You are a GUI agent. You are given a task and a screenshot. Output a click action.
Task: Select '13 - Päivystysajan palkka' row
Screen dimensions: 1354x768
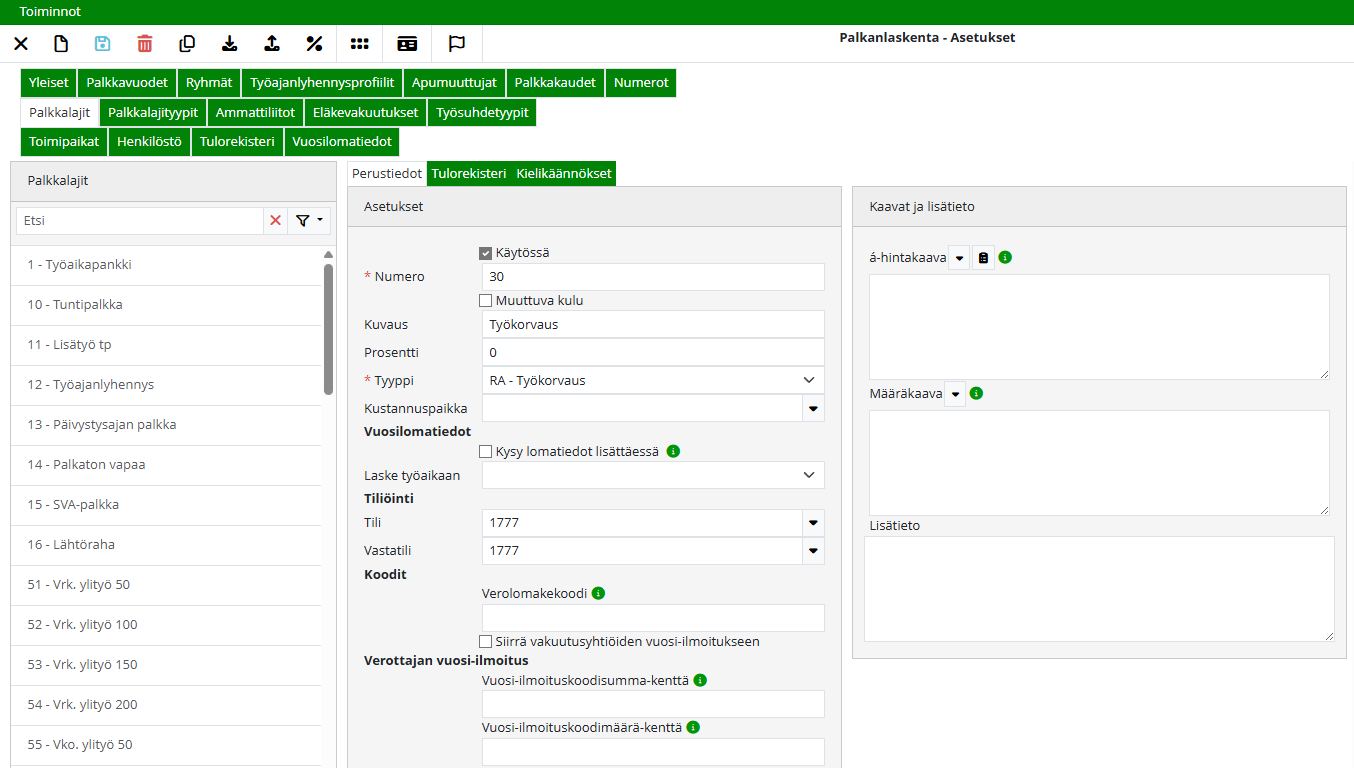point(166,425)
